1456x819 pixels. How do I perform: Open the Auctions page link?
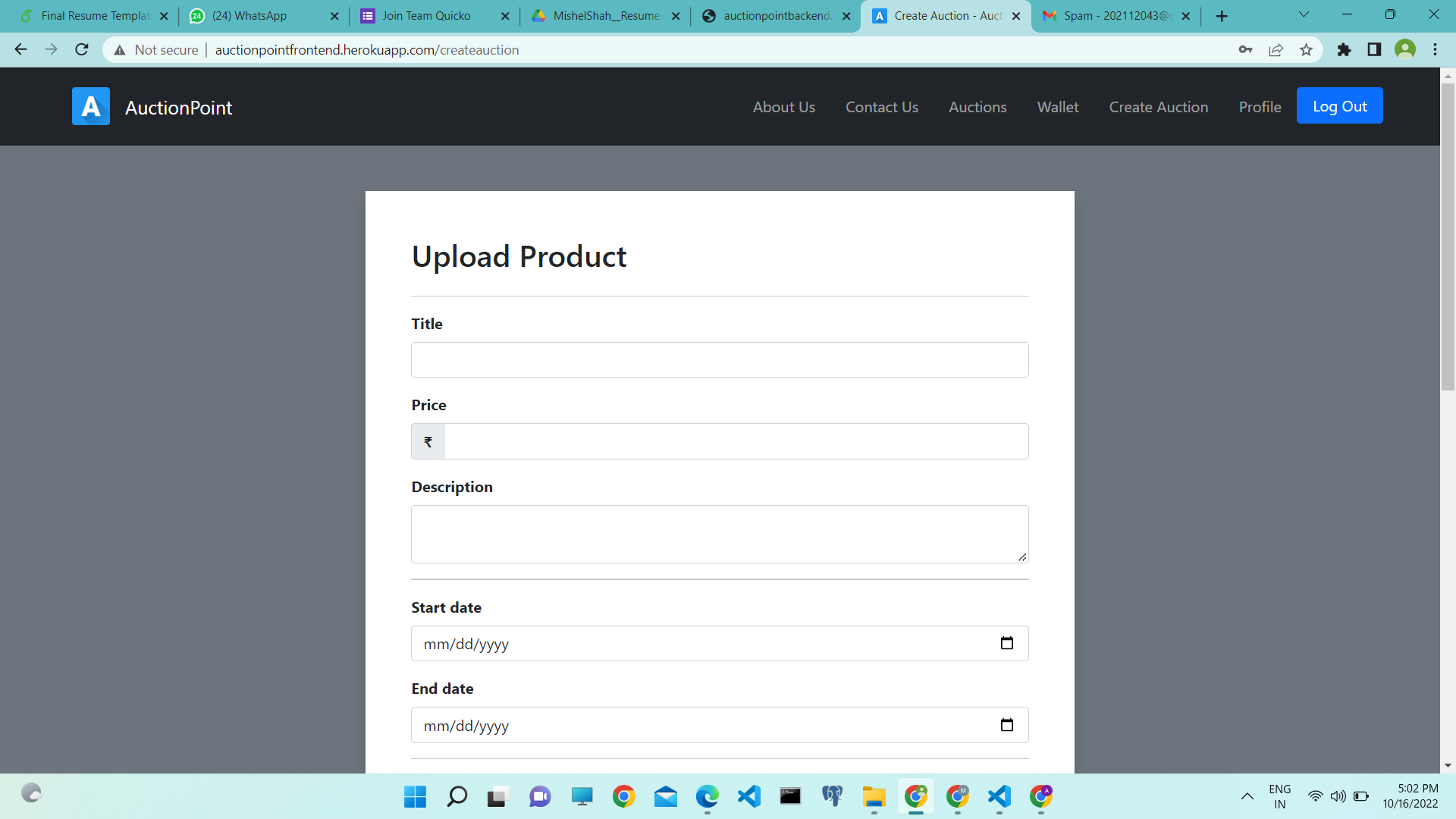point(977,107)
